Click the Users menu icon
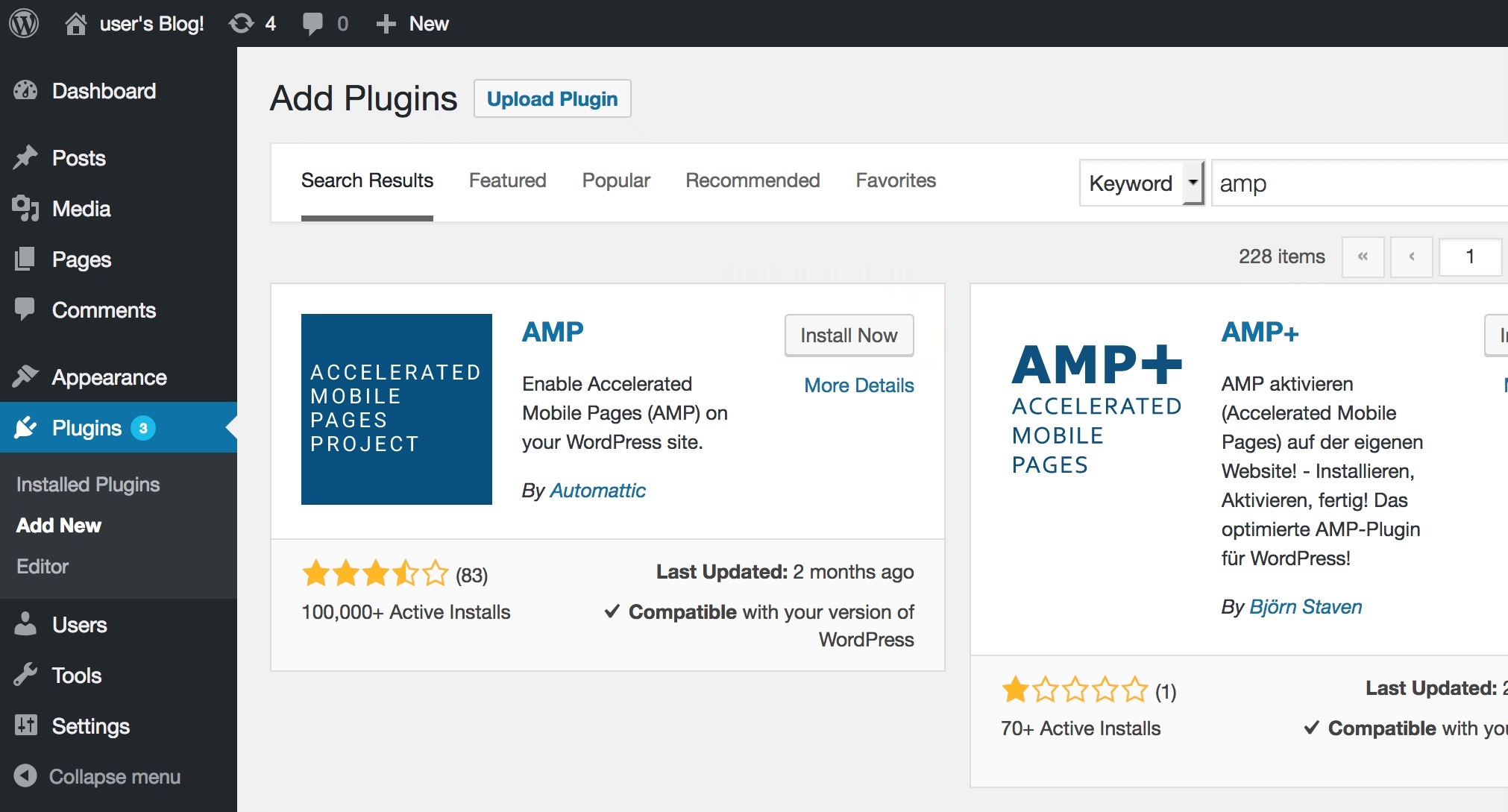This screenshot has height=812, width=1508. pyautogui.click(x=27, y=623)
